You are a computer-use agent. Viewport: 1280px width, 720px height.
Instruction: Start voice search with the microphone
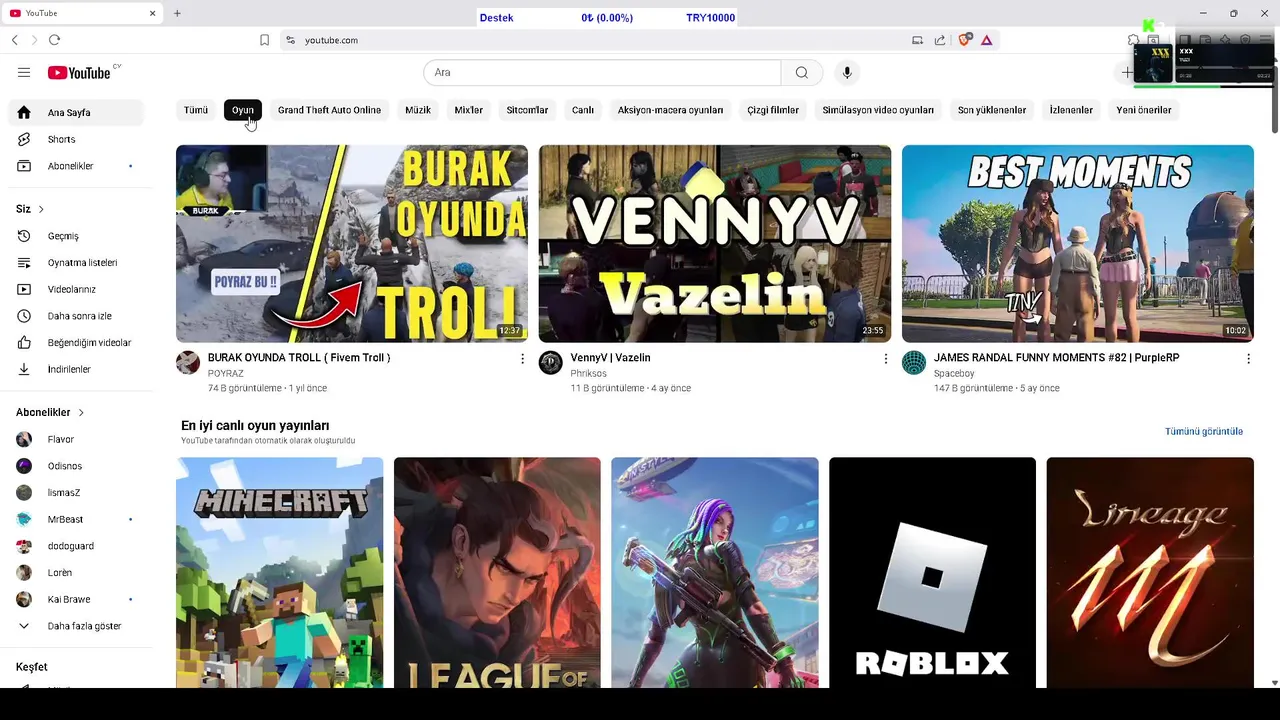click(847, 72)
